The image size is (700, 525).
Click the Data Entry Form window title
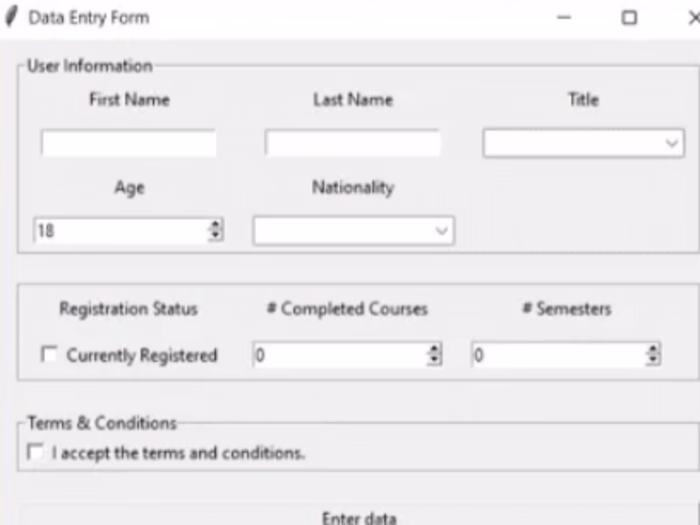[89, 18]
